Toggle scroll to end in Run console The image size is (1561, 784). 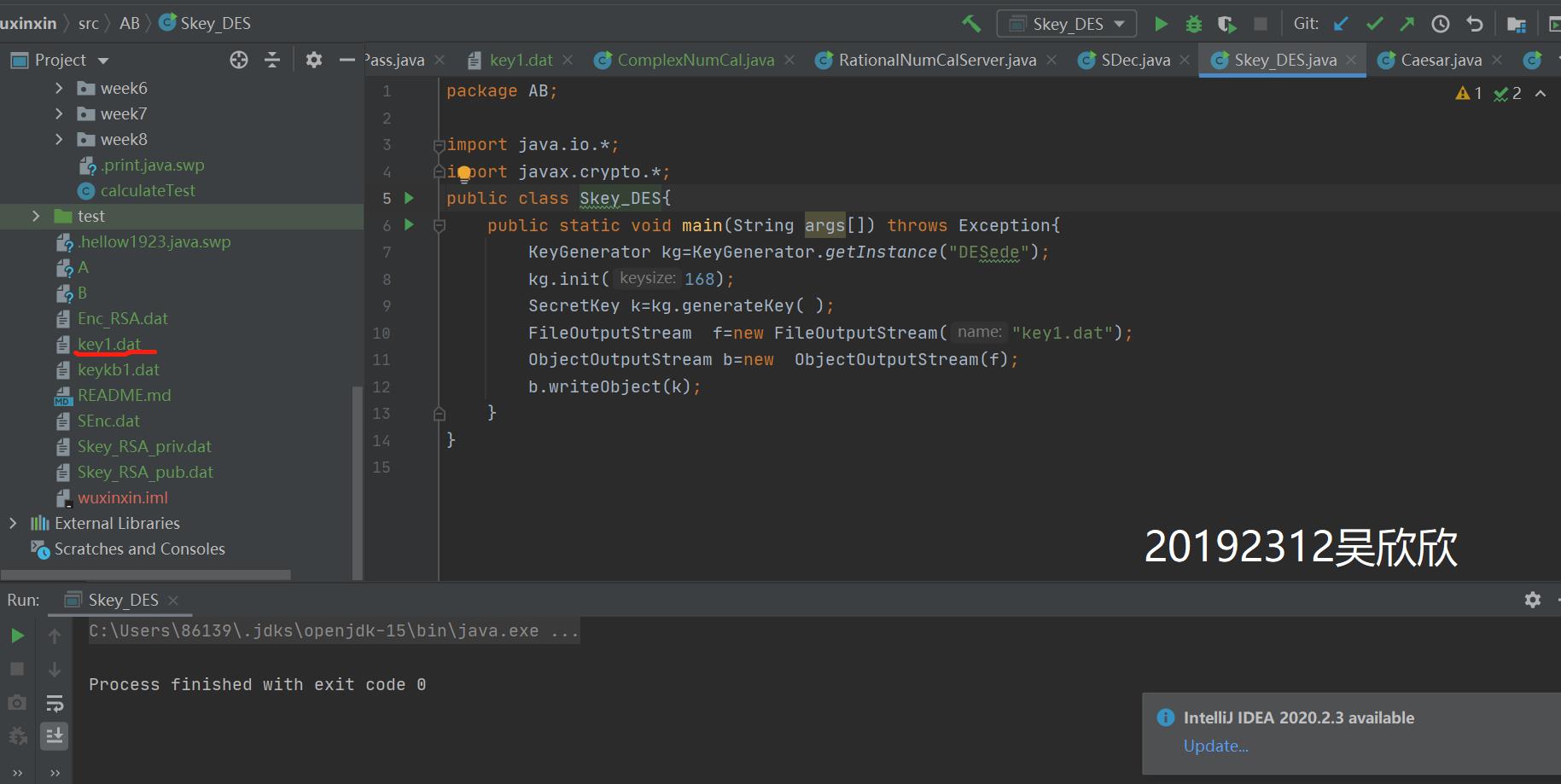(55, 735)
